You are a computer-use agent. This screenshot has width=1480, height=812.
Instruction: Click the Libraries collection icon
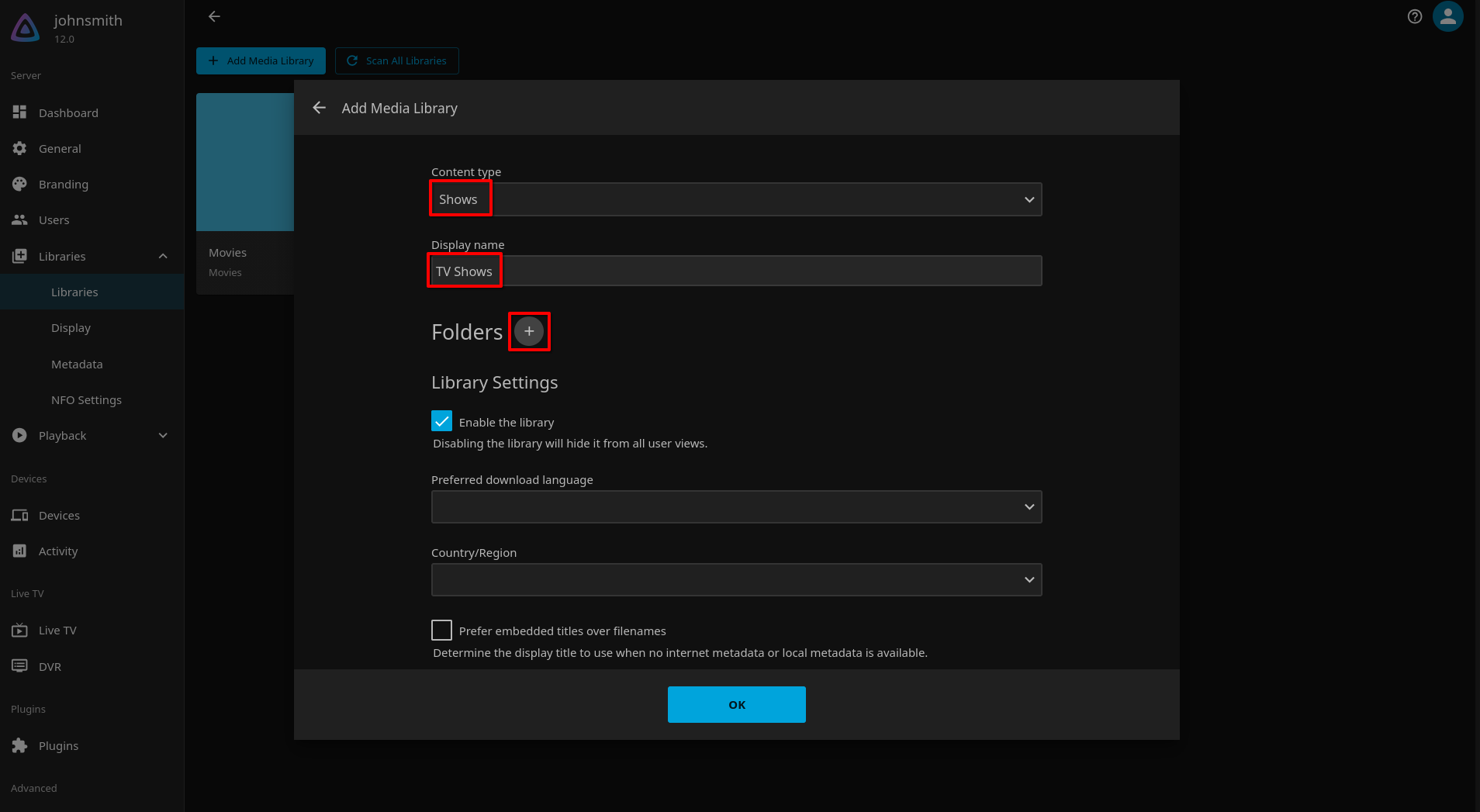pyautogui.click(x=19, y=256)
